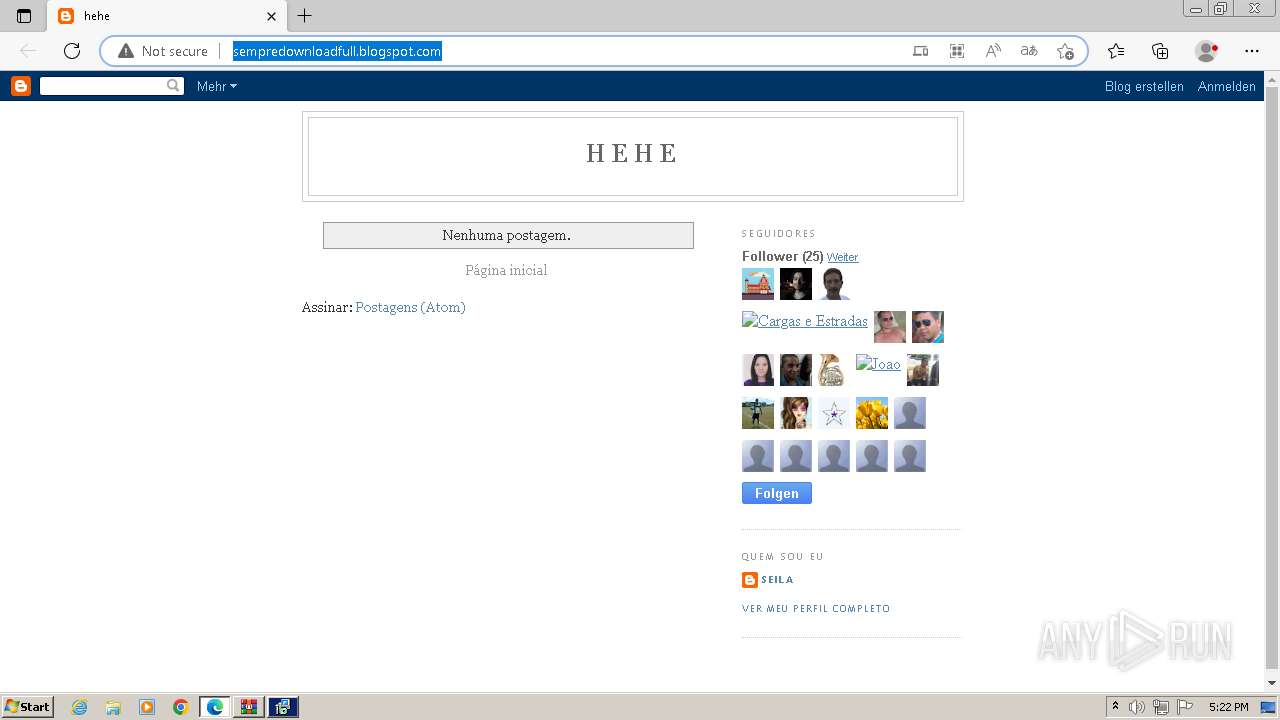Image resolution: width=1280 pixels, height=720 pixels.
Task: Click the Action Center flag tray icon
Action: tap(1185, 707)
